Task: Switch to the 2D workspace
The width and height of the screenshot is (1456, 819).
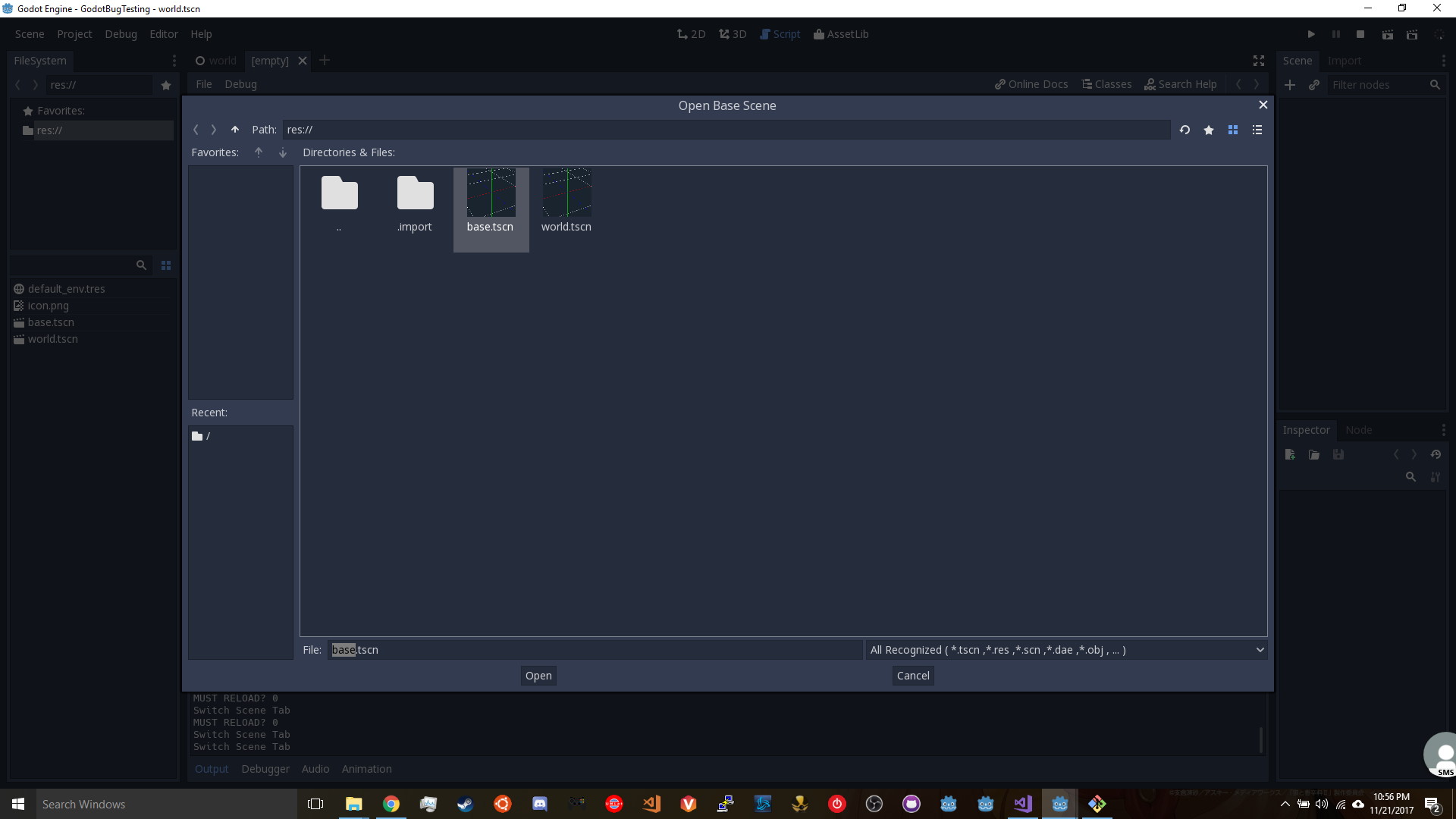Action: point(691,34)
